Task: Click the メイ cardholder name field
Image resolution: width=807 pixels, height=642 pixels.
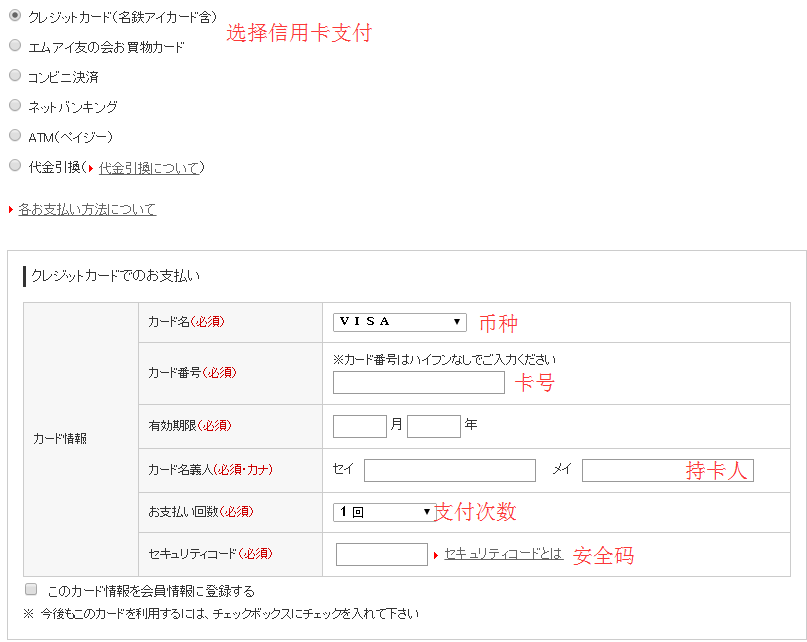Action: pyautogui.click(x=667, y=470)
